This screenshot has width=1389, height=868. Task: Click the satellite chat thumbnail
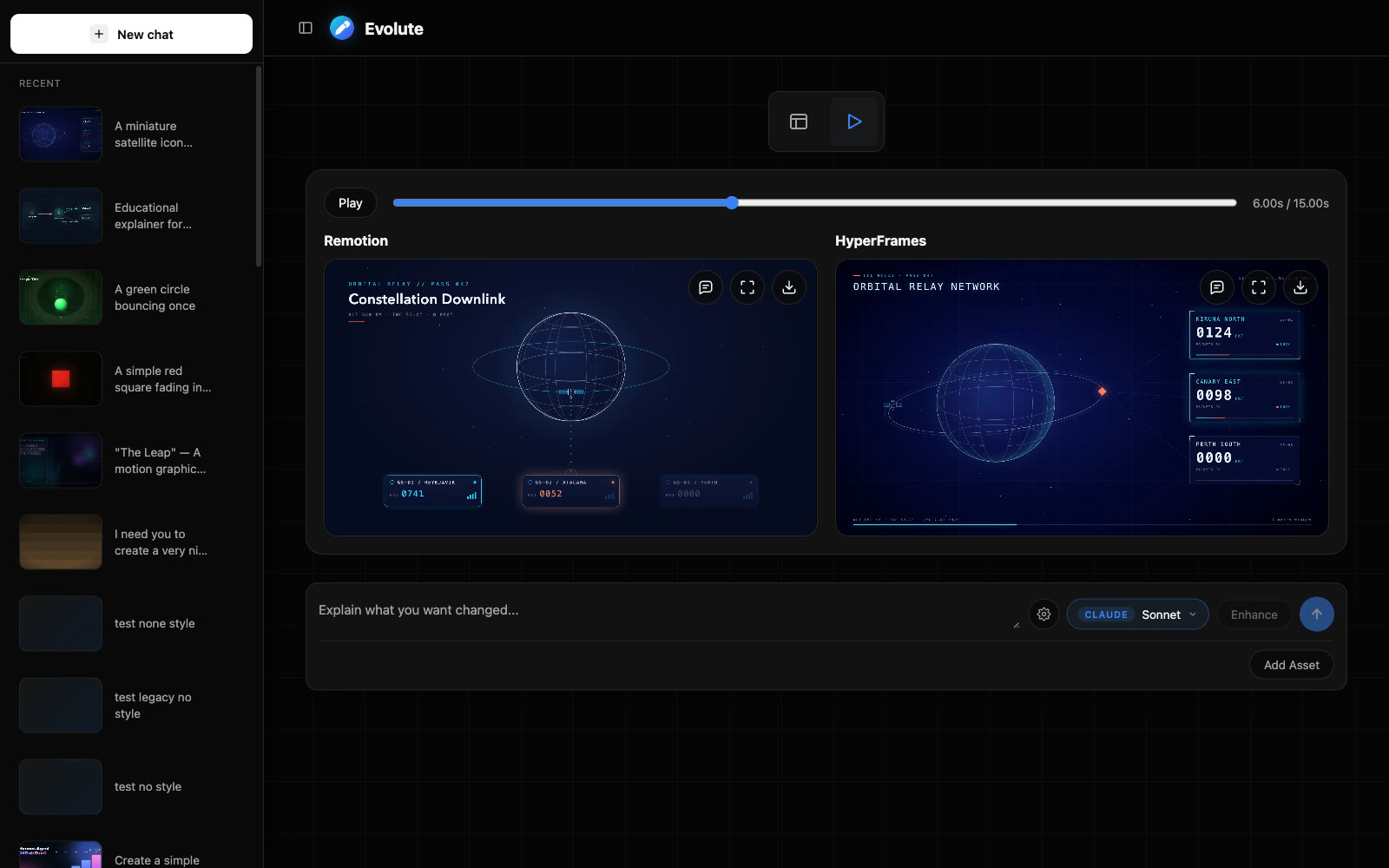click(61, 134)
